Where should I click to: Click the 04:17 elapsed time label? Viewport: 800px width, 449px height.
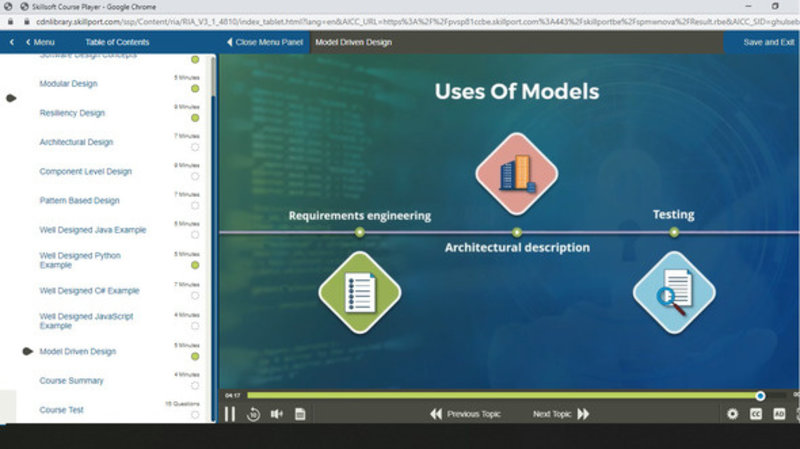tap(233, 395)
